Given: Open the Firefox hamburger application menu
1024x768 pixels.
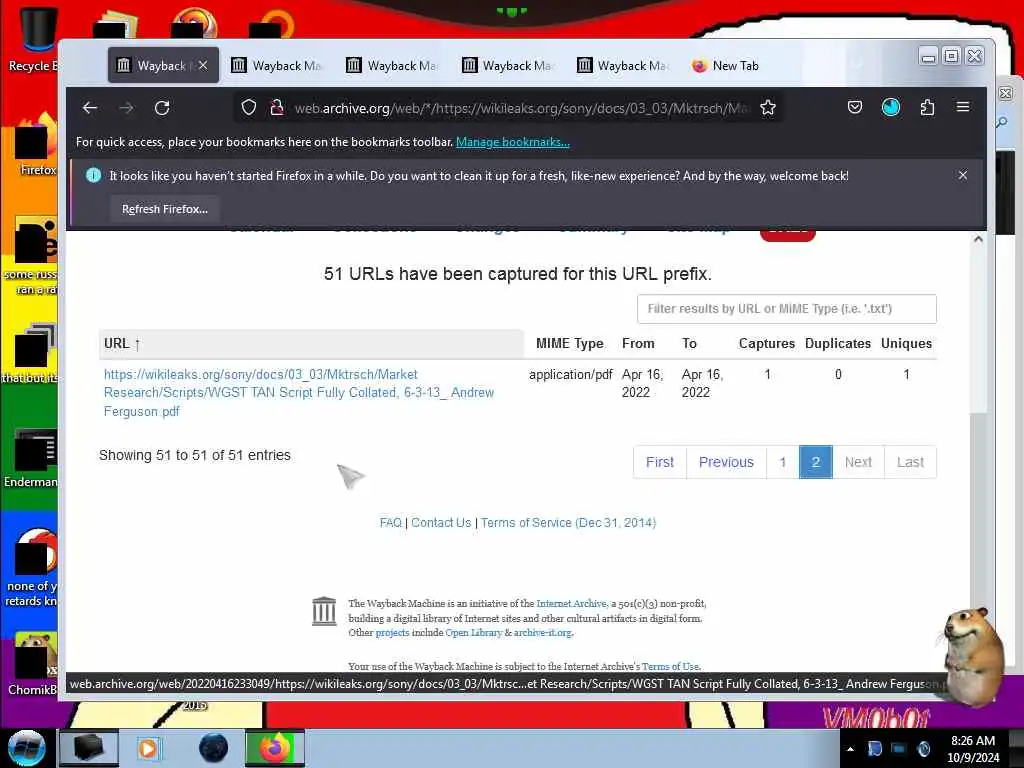Looking at the screenshot, I should coord(963,107).
